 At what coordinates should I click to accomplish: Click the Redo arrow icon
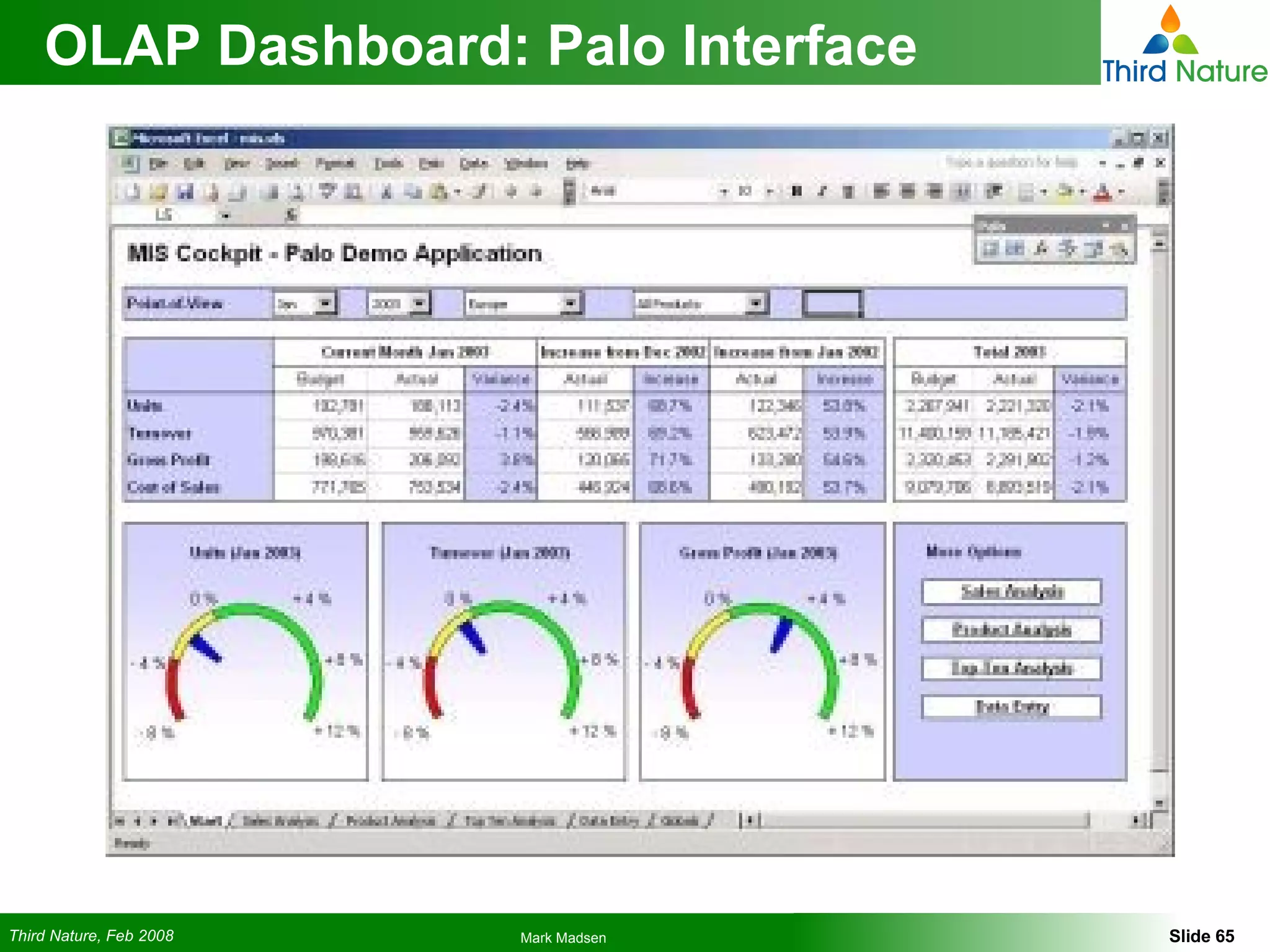[x=538, y=192]
